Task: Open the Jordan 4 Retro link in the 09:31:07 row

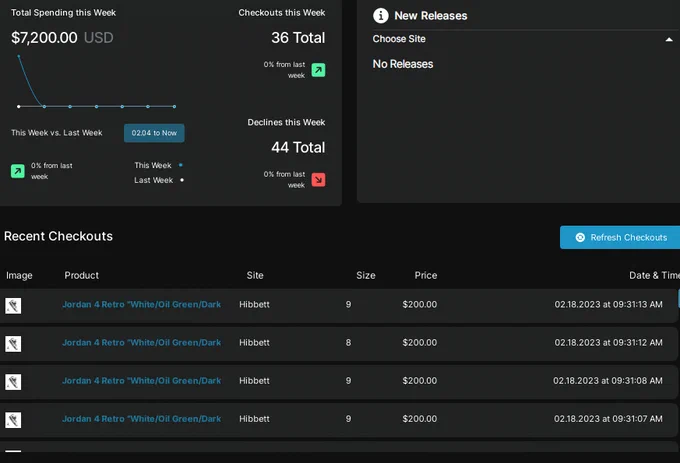Action: (141, 419)
